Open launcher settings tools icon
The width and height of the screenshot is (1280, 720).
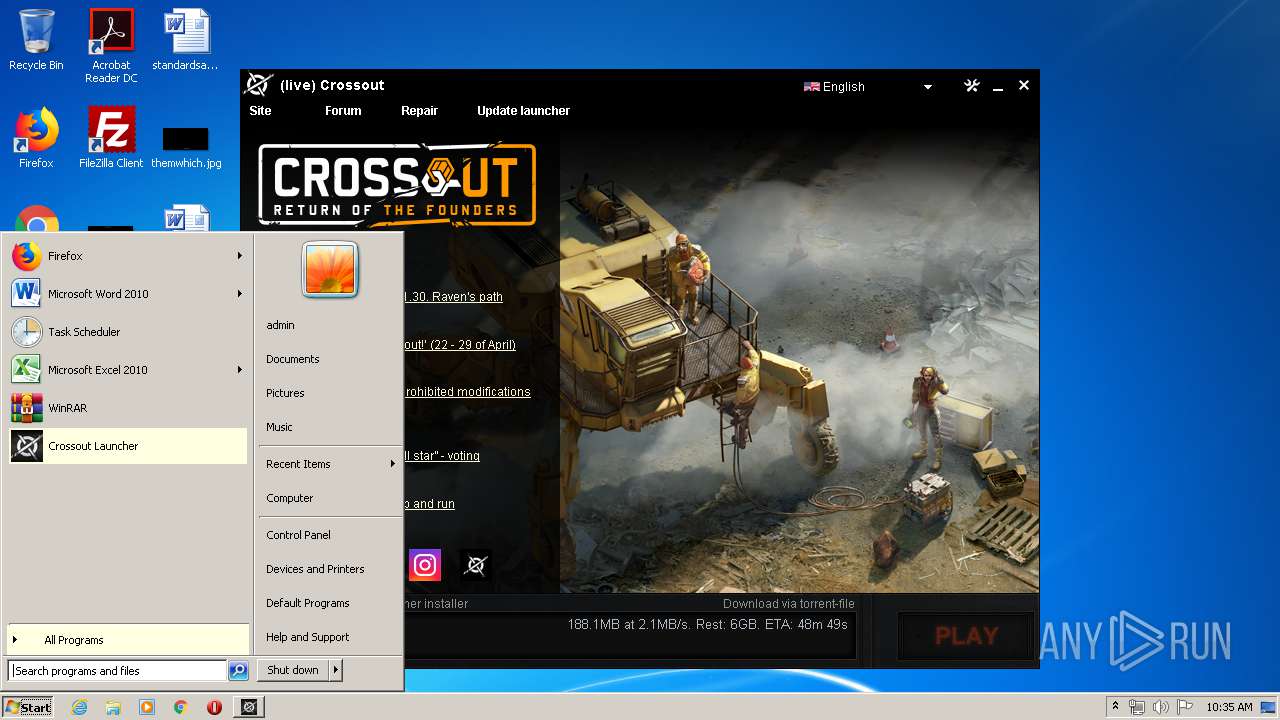click(x=971, y=86)
